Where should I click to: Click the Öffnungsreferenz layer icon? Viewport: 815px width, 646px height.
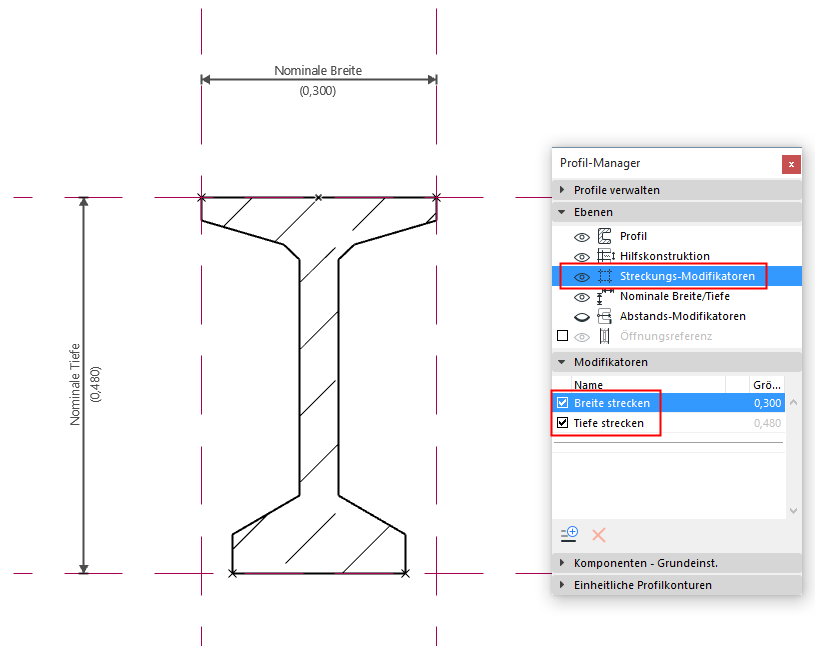(604, 336)
